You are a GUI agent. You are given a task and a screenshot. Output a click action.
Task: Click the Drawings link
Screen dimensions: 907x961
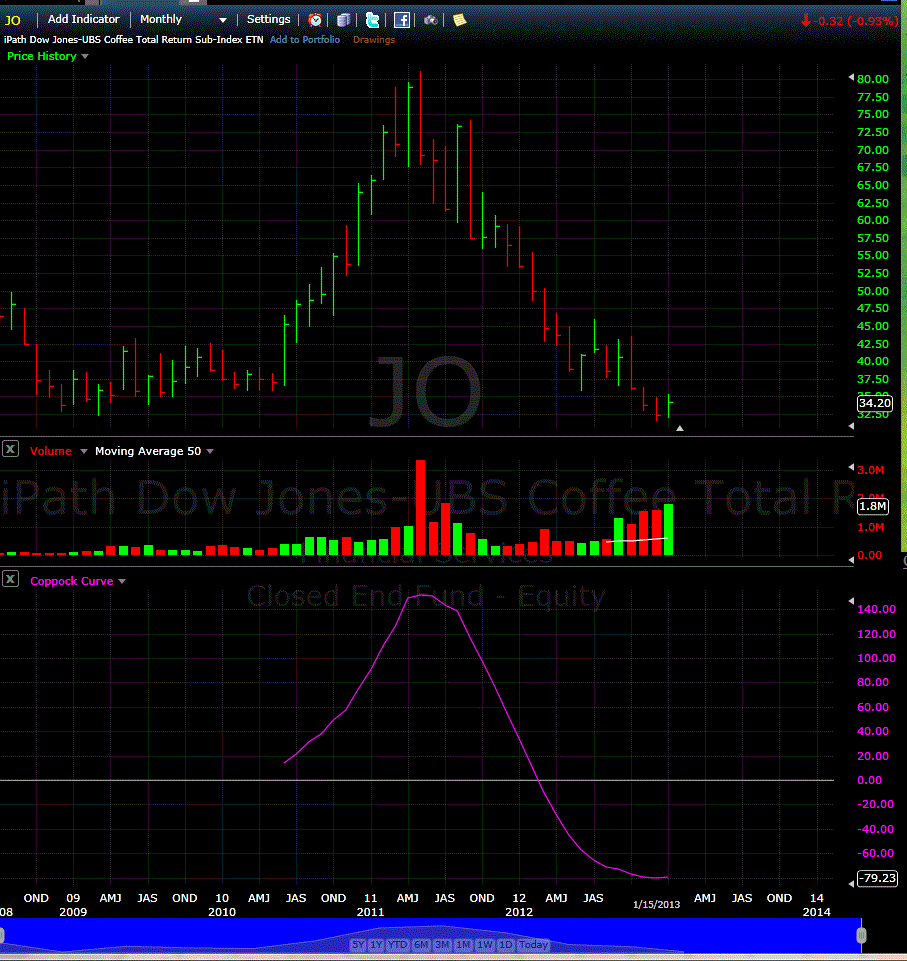point(373,40)
